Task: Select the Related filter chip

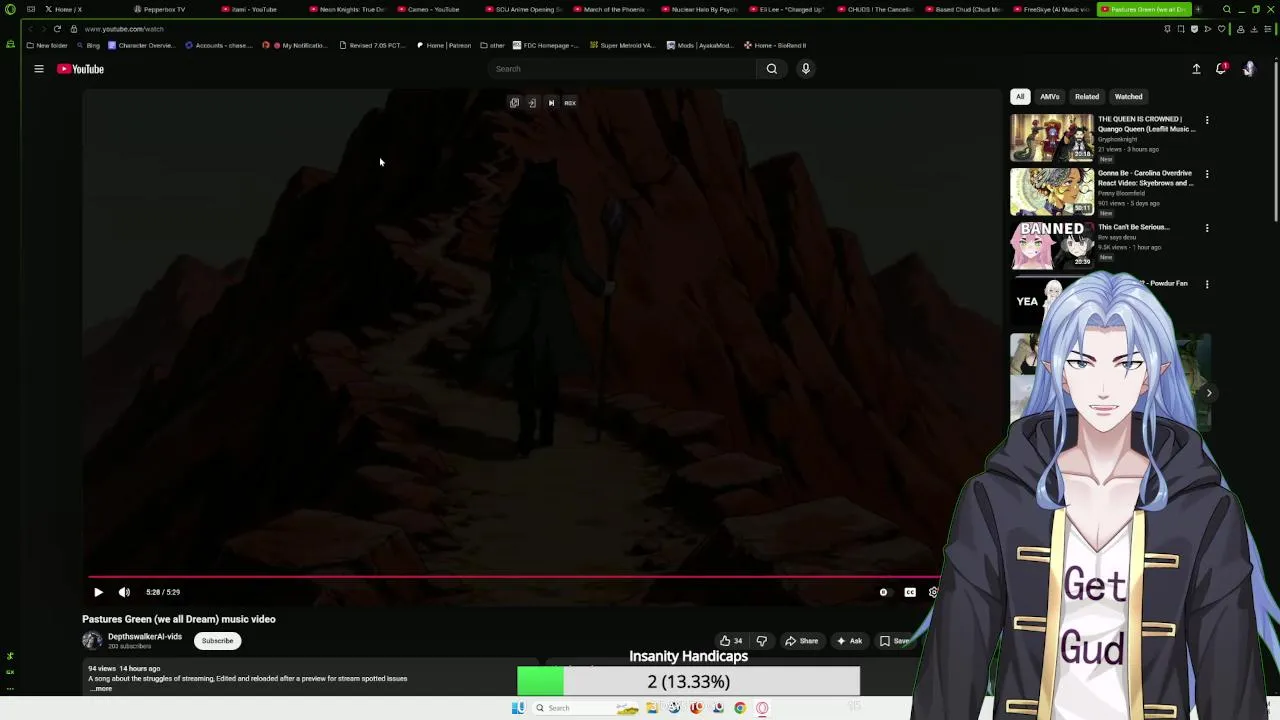Action: tap(1087, 97)
